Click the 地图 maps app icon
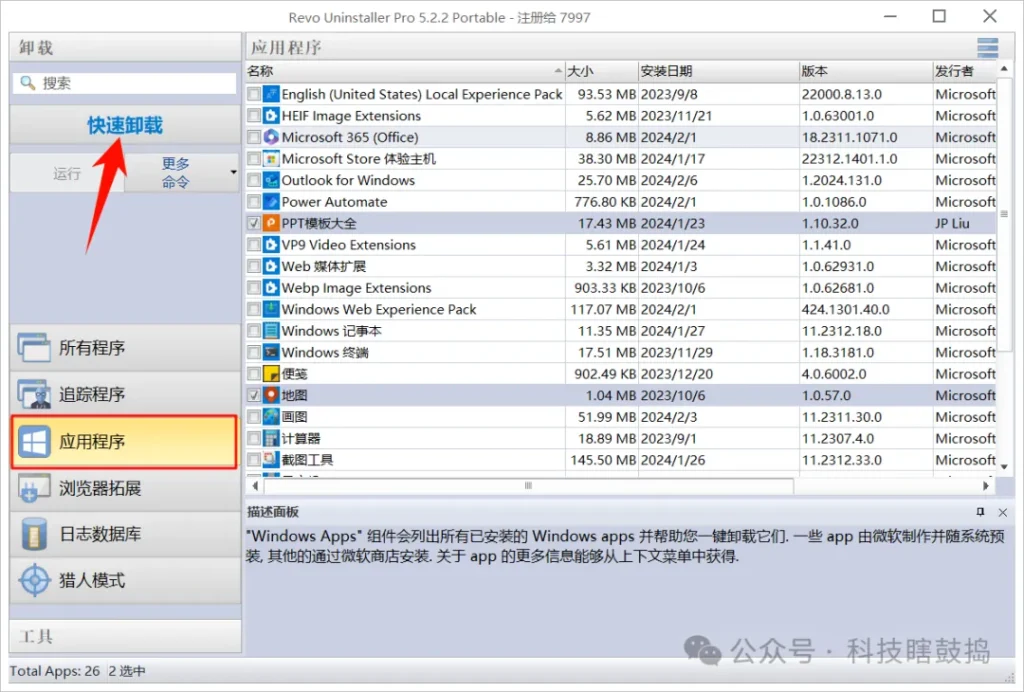The height and width of the screenshot is (692, 1024). point(270,396)
